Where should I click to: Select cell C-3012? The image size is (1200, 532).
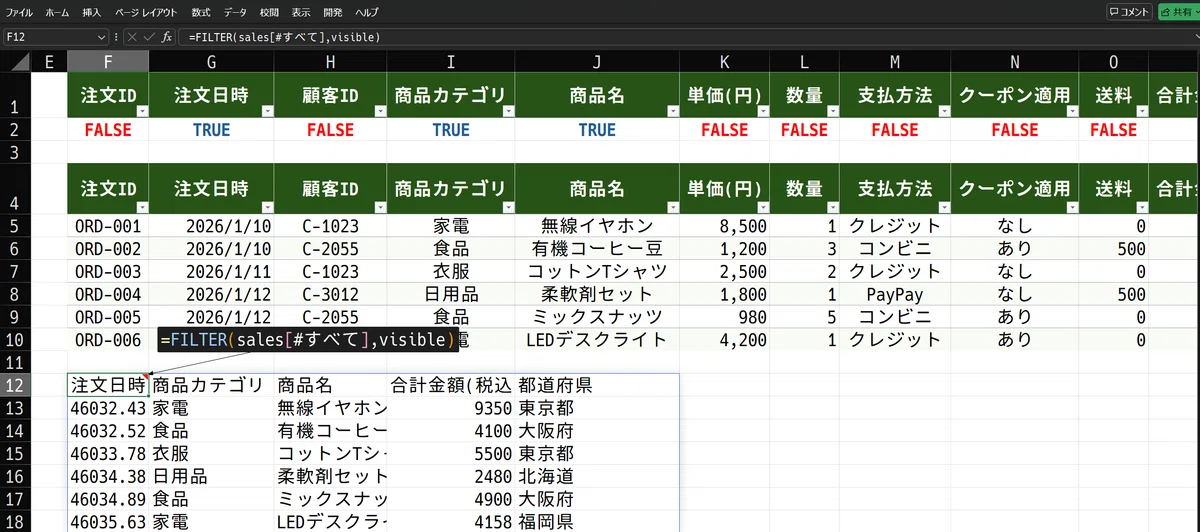tap(331, 295)
